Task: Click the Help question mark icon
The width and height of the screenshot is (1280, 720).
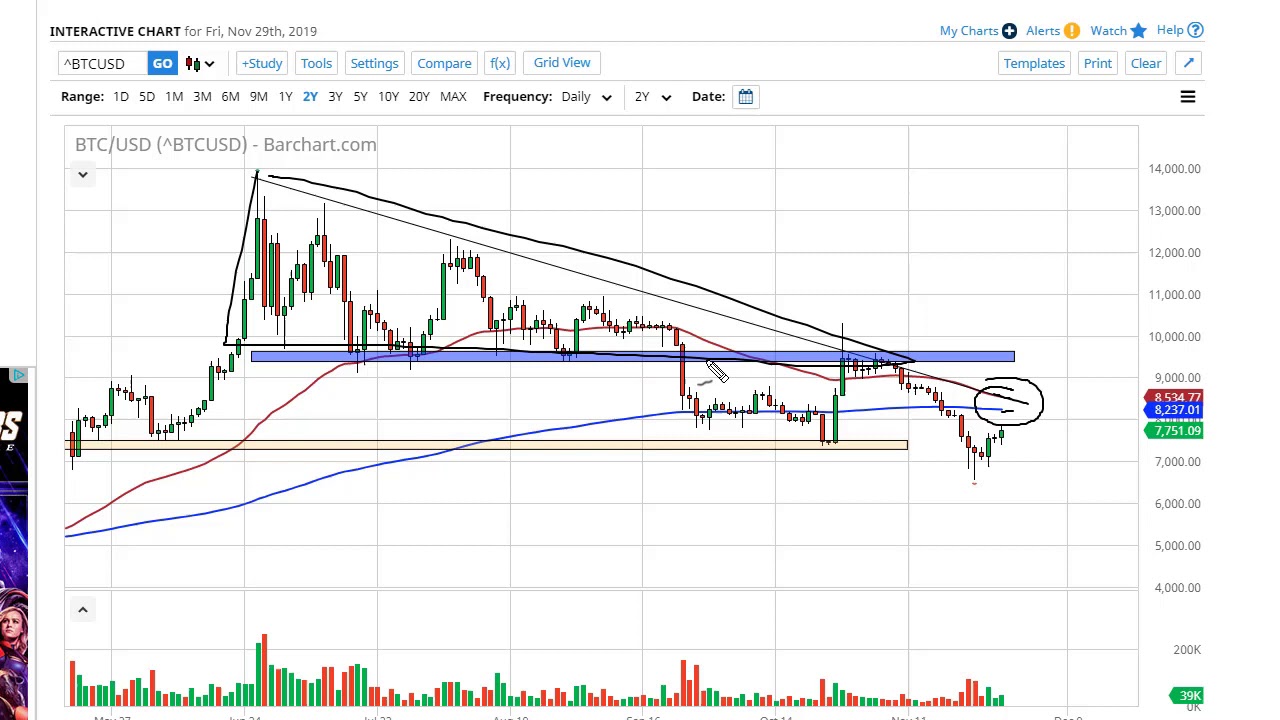Action: [x=1196, y=31]
